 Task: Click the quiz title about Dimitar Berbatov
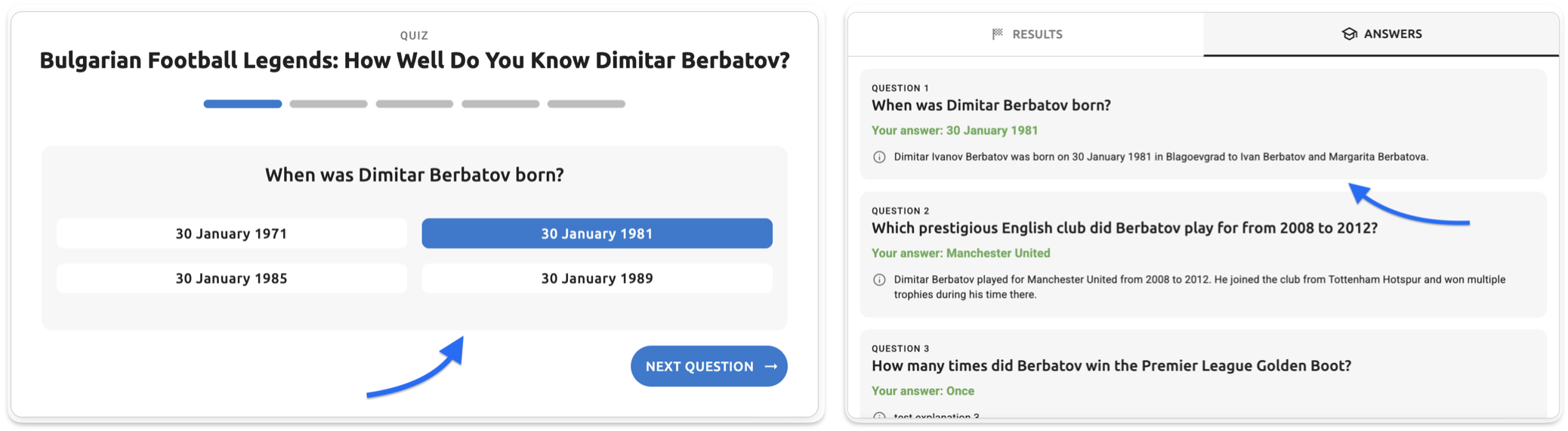[x=414, y=60]
